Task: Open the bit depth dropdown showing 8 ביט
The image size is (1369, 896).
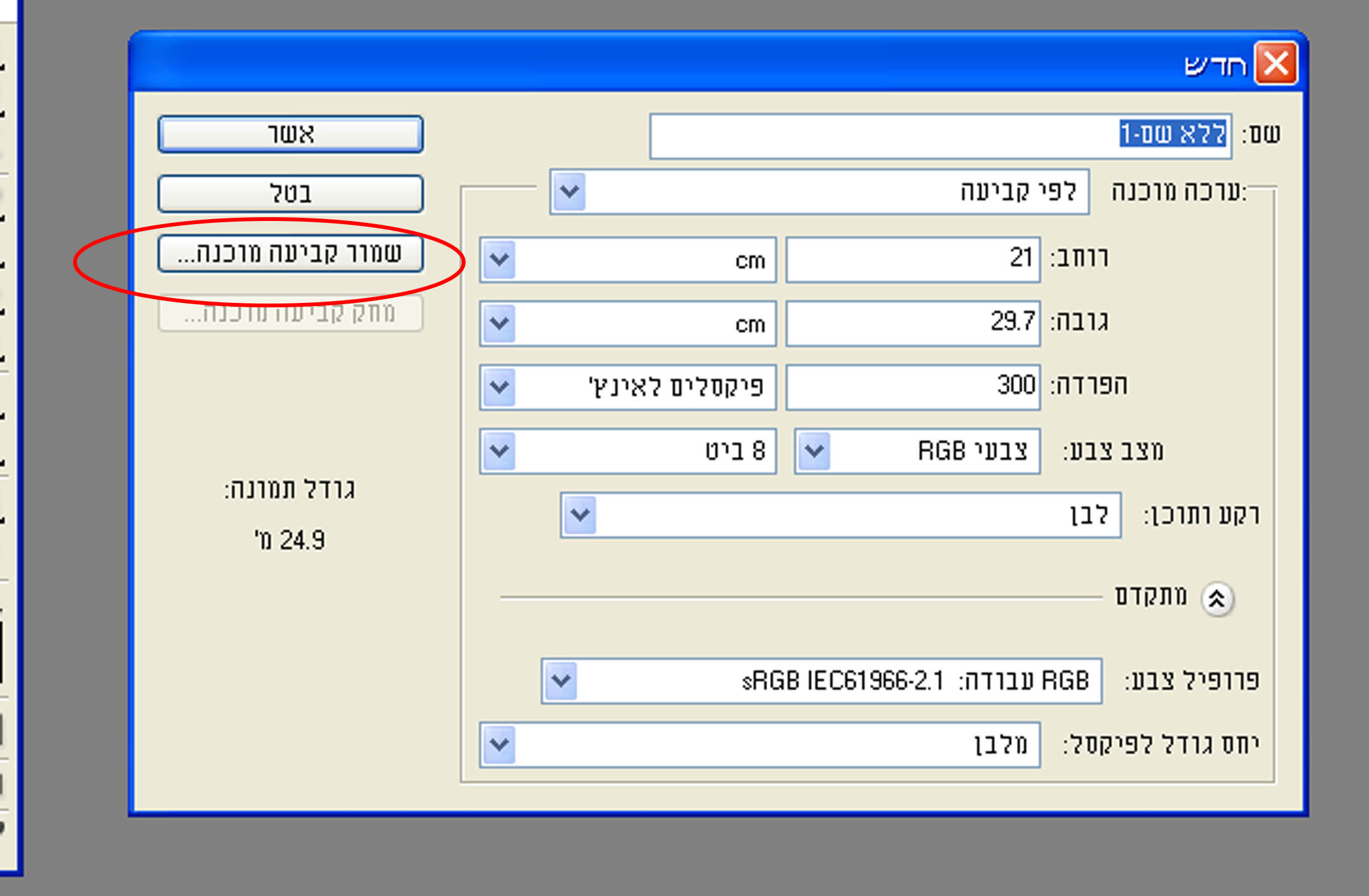Action: (499, 451)
